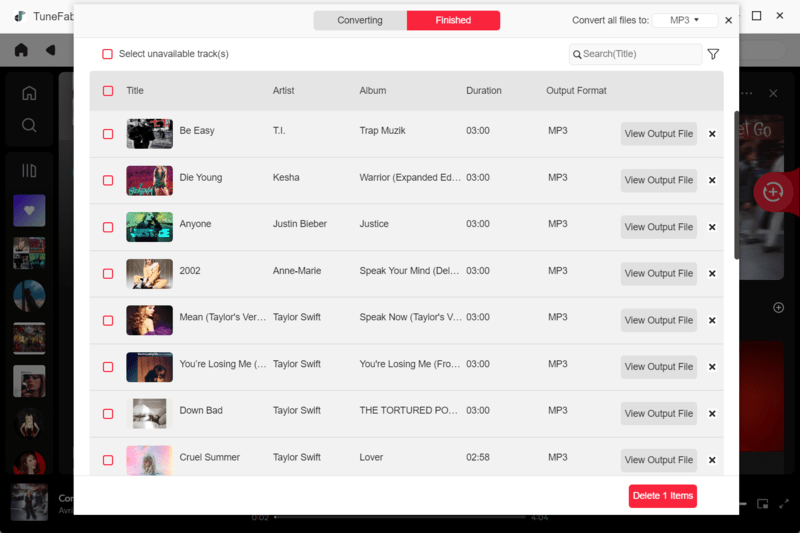Remove the 2002 track with X
The image size is (800, 533).
pyautogui.click(x=712, y=273)
